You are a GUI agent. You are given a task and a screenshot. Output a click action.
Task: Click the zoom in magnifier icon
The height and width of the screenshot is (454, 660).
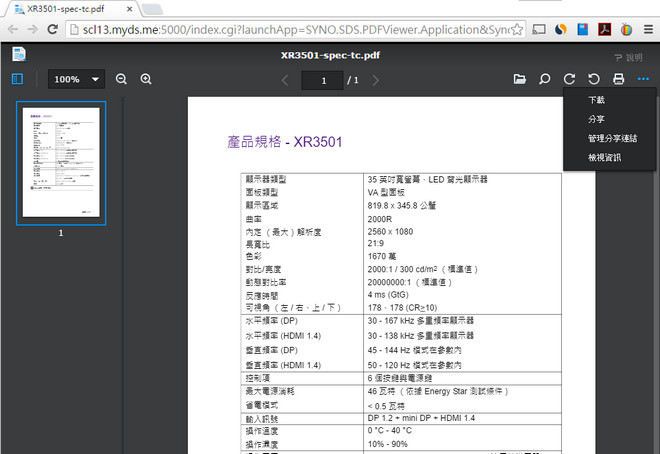(146, 79)
